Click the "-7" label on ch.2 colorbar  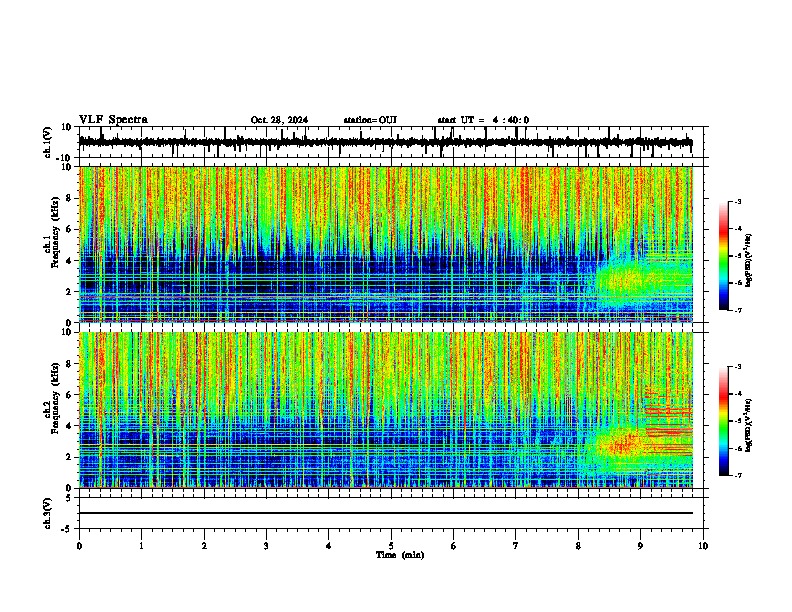click(x=738, y=475)
